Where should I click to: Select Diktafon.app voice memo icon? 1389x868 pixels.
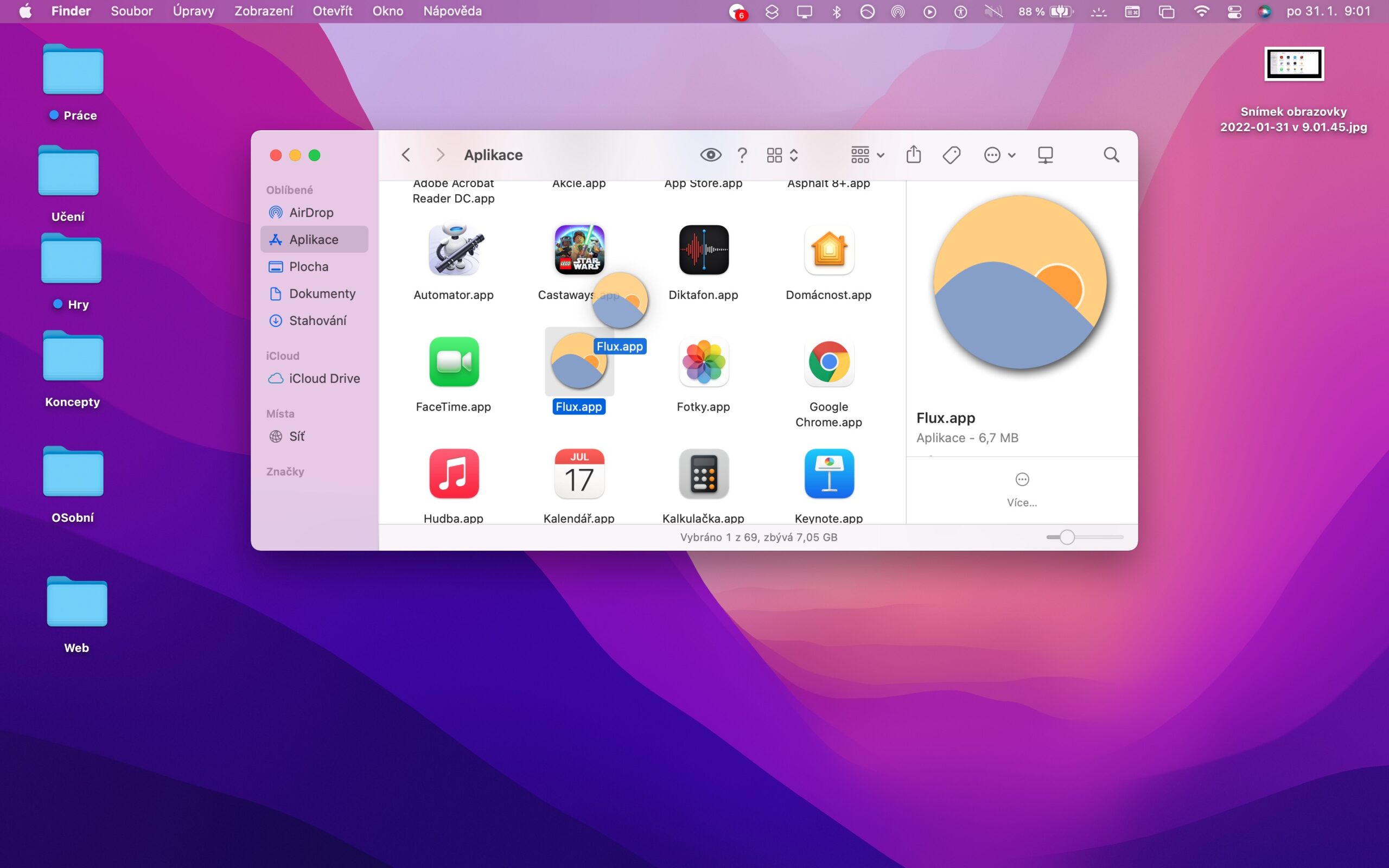(x=704, y=250)
